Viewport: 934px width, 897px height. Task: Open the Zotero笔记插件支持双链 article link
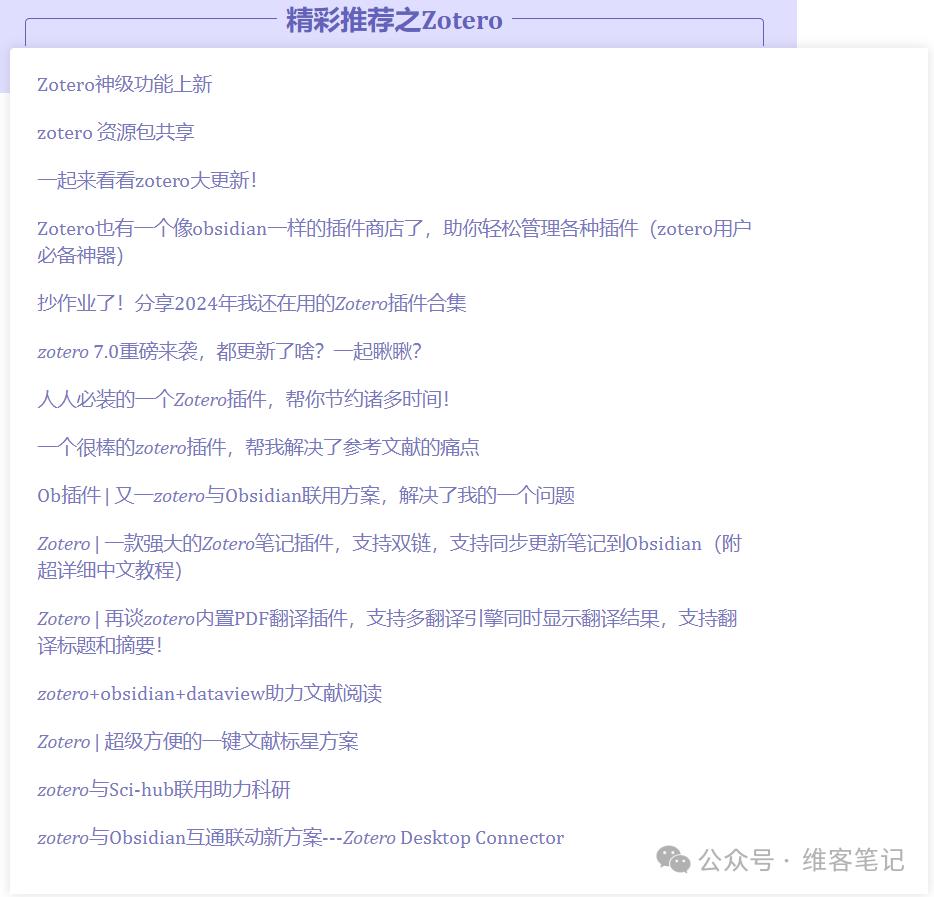tap(389, 557)
